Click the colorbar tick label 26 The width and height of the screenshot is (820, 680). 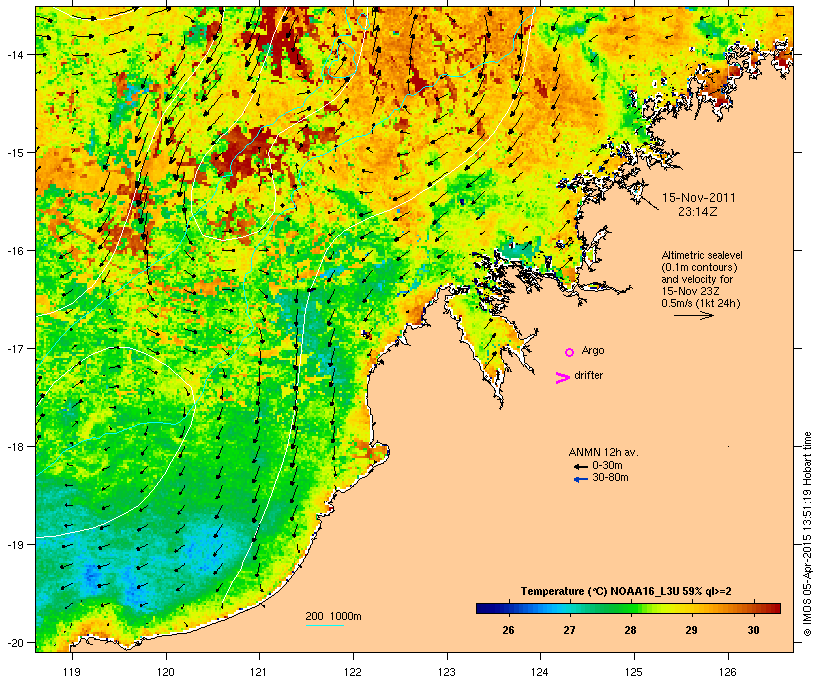pyautogui.click(x=508, y=630)
